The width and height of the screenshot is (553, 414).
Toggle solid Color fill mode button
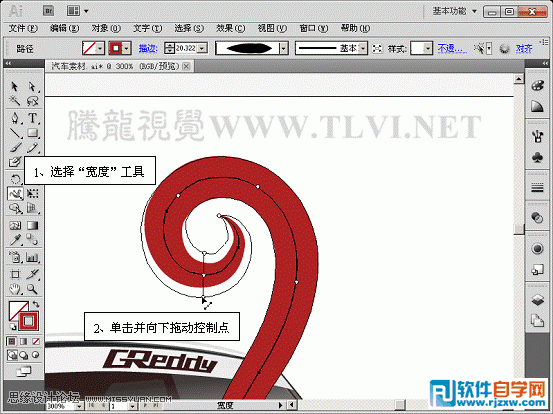coord(12,341)
